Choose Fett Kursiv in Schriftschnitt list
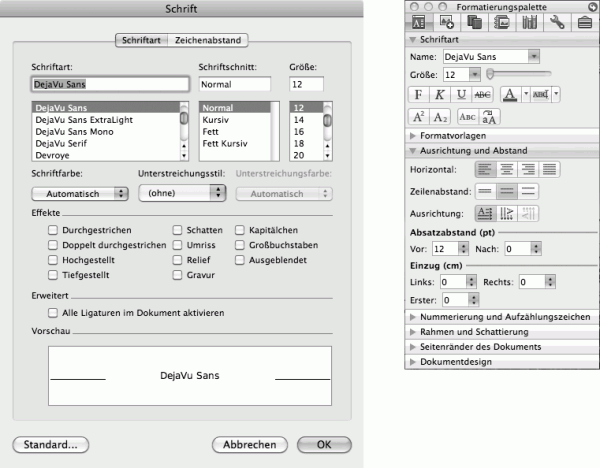This screenshot has width=600, height=468. click(x=234, y=143)
